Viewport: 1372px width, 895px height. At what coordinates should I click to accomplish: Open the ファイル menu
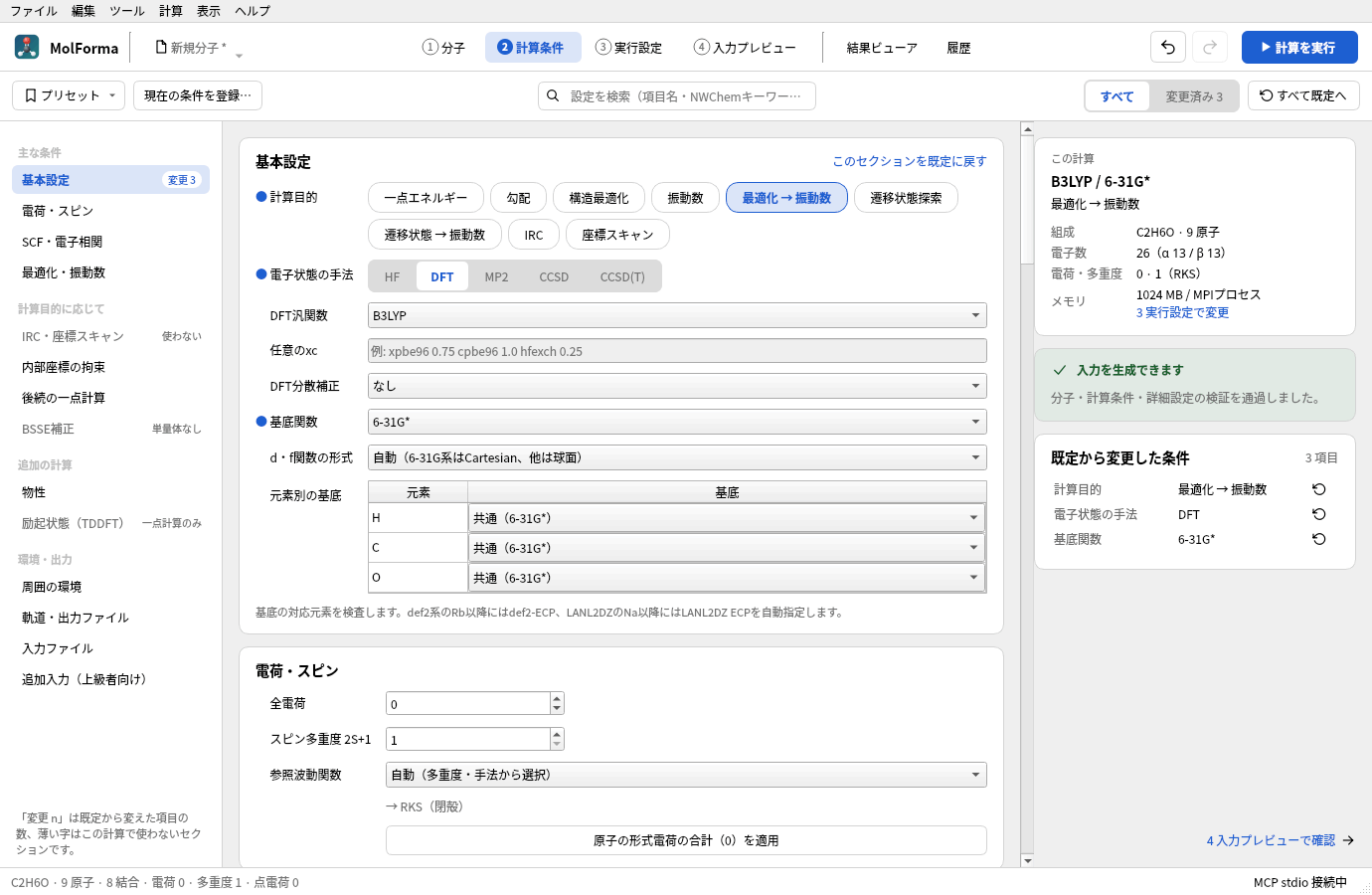(x=34, y=11)
